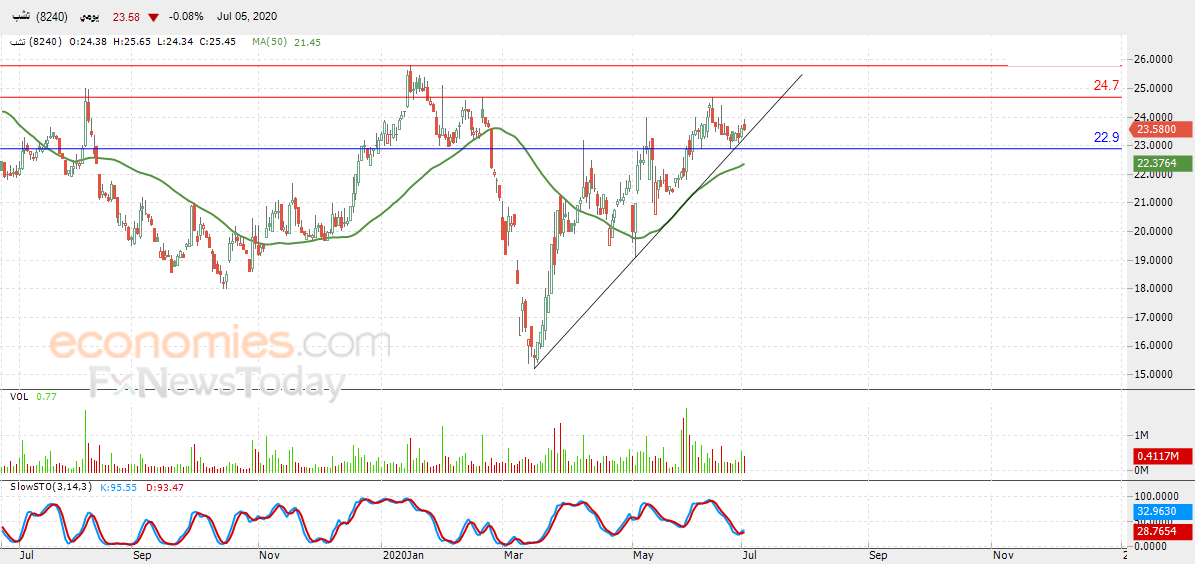Click the date Jul 05, 2020
The width and height of the screenshot is (1195, 564).
coord(247,17)
